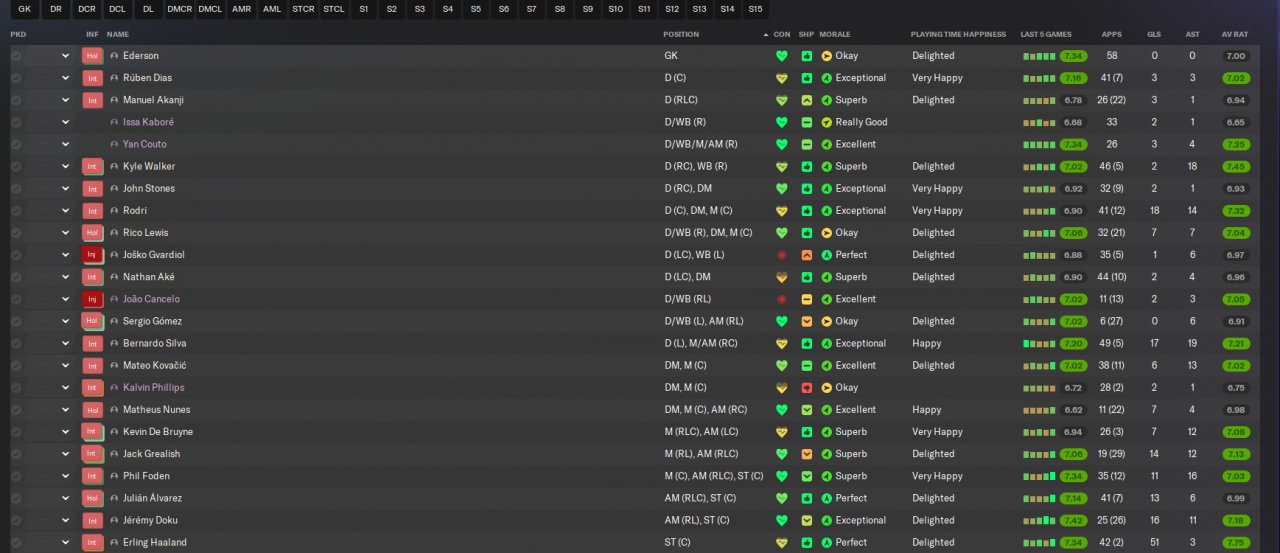Open the selection dropdown arrow for John Stones

pos(65,189)
